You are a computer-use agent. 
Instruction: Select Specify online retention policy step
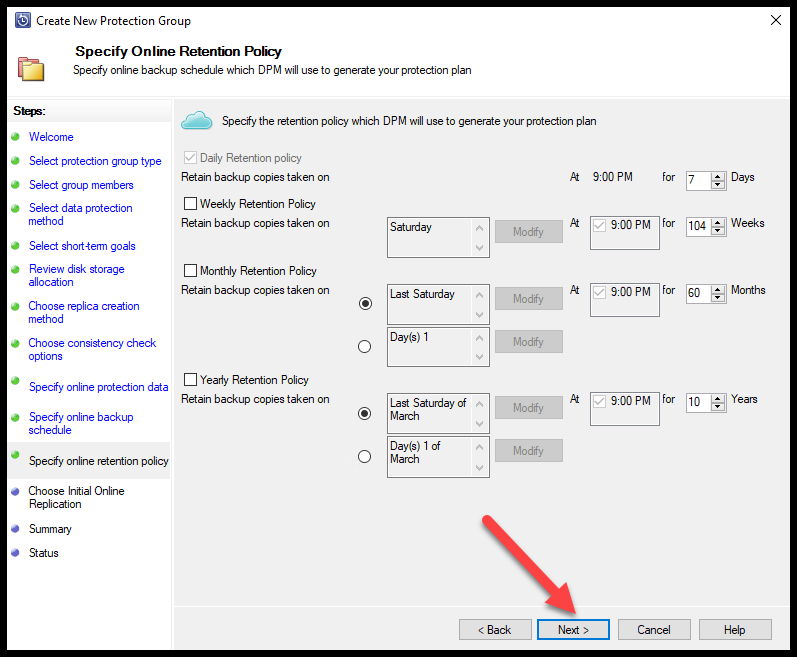pos(98,461)
